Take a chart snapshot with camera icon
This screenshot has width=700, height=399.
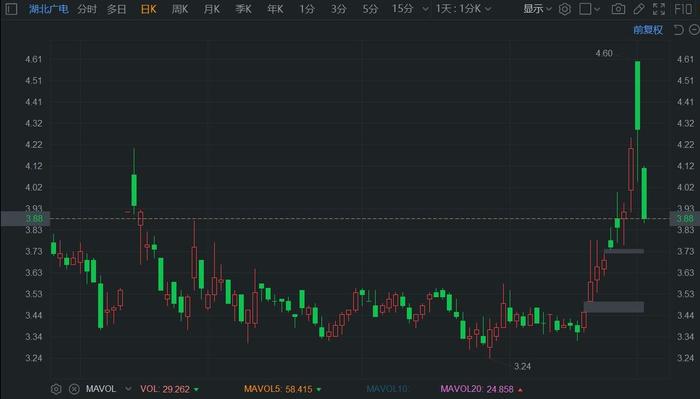618,9
